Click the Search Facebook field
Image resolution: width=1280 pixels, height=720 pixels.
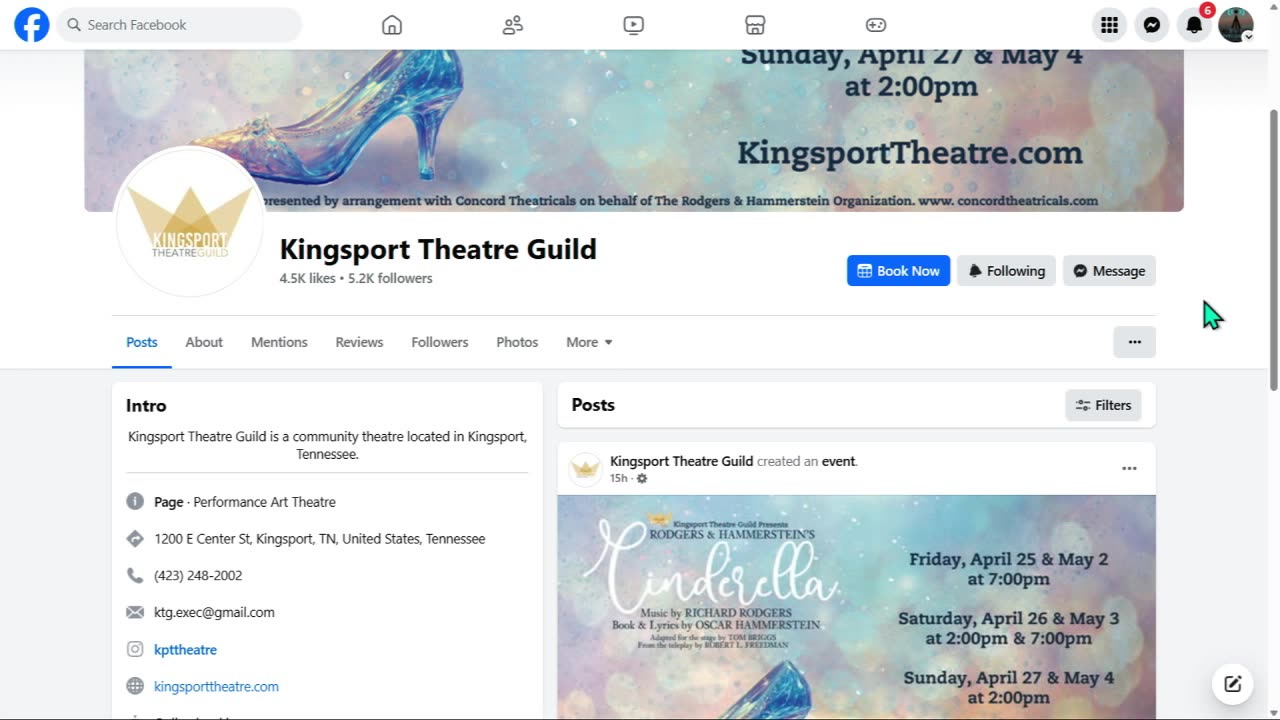tap(179, 25)
